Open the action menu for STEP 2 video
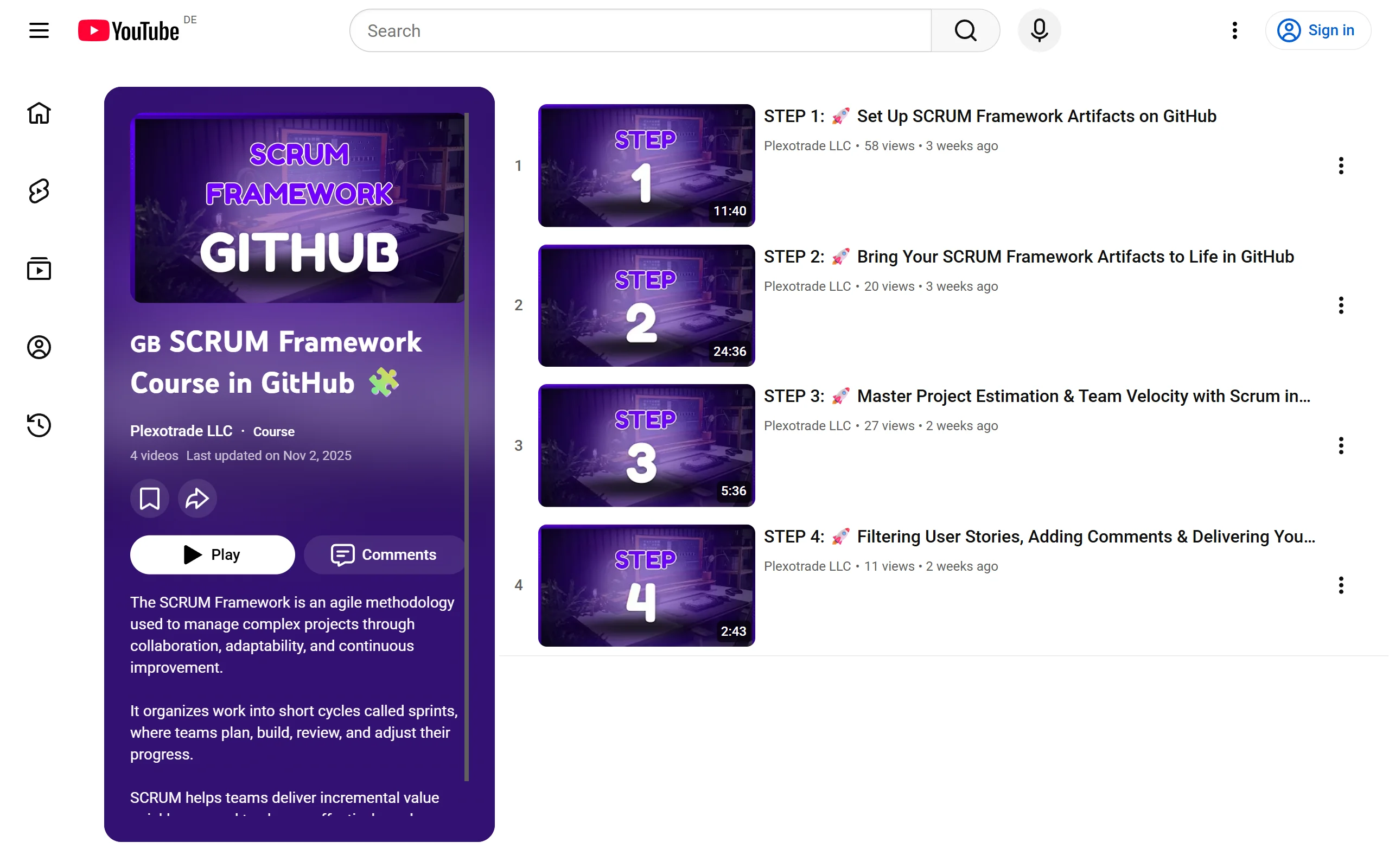Screen dimensions: 1389x868 [1341, 305]
